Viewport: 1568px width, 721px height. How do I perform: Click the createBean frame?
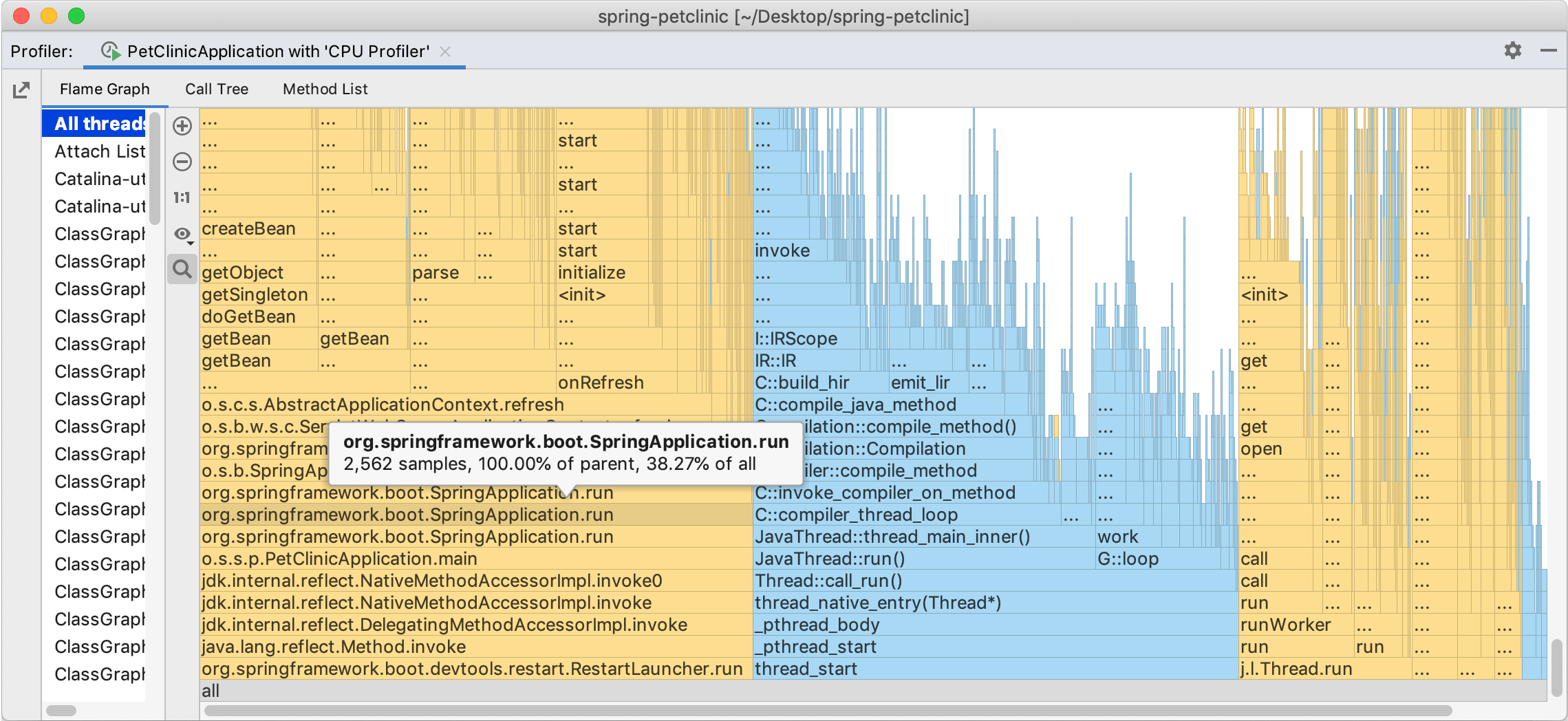[x=259, y=228]
